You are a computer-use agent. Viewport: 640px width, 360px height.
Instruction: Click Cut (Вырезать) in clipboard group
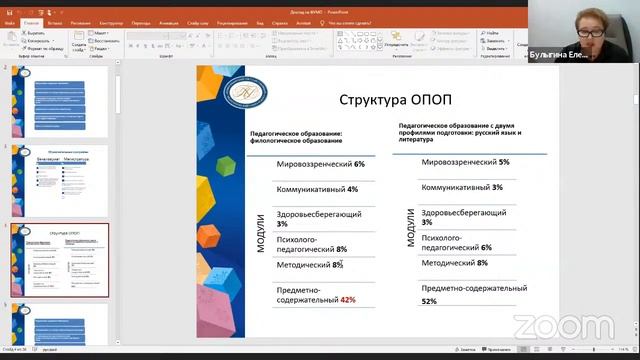click(33, 33)
